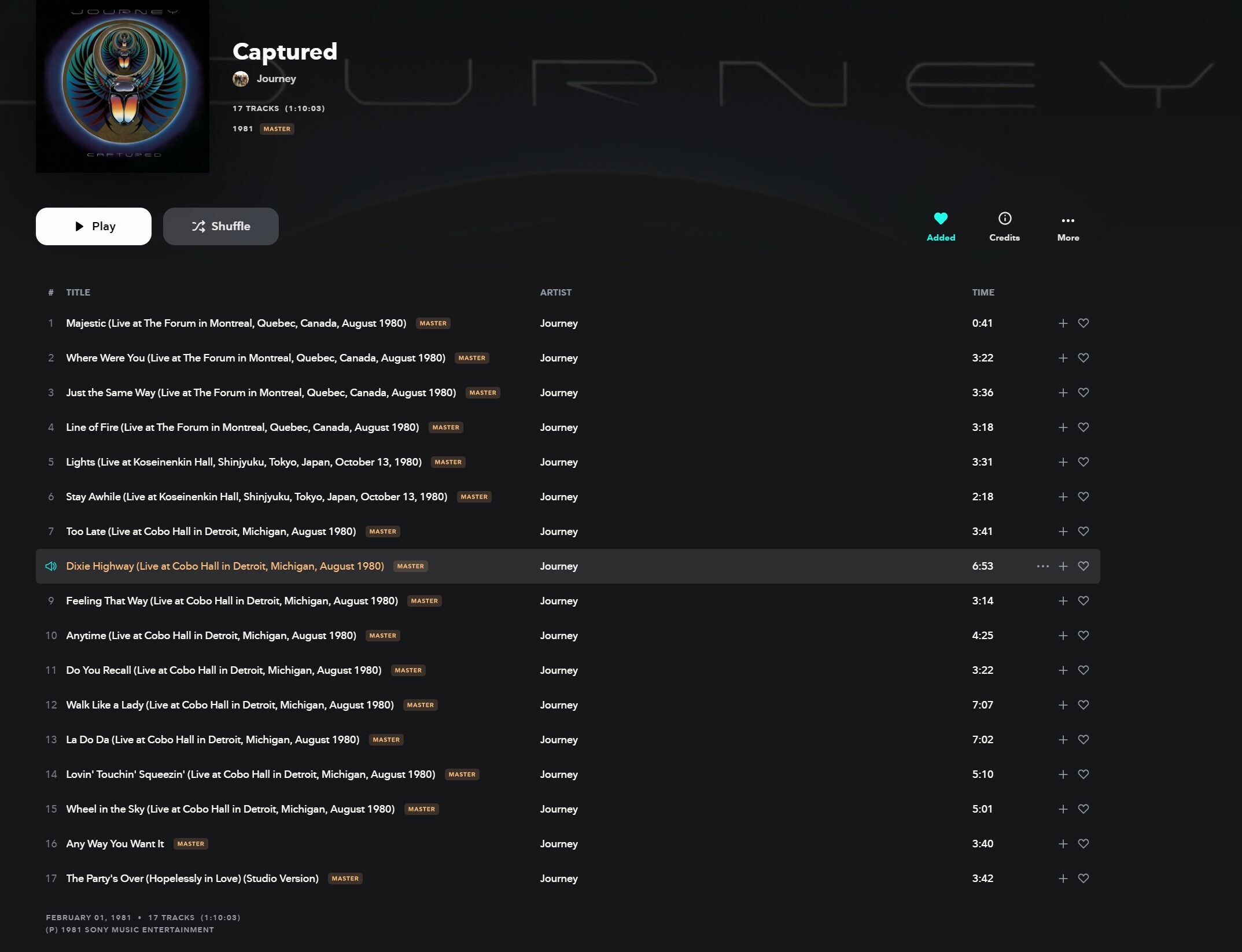The height and width of the screenshot is (952, 1242).
Task: Favorite Any Way You Want It track
Action: pyautogui.click(x=1083, y=844)
